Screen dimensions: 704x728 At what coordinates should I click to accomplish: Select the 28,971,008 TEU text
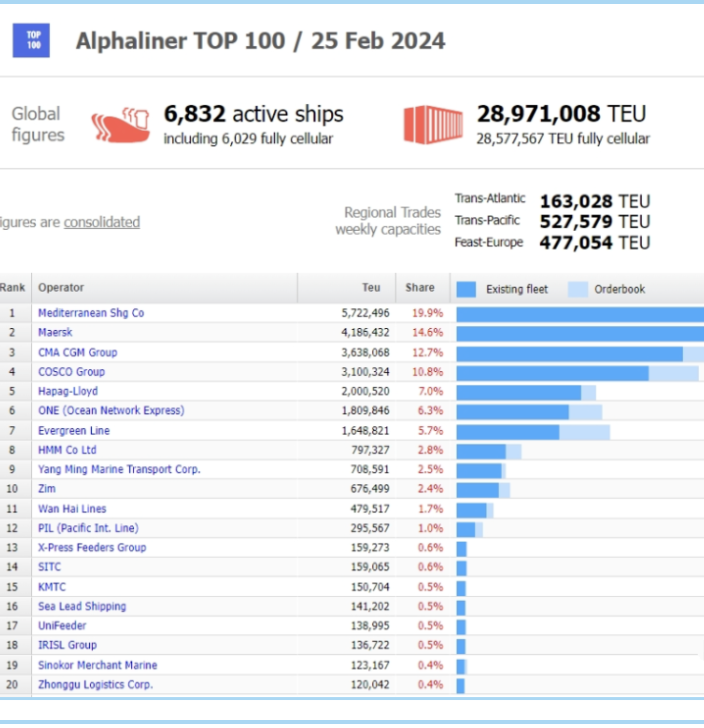click(x=561, y=114)
